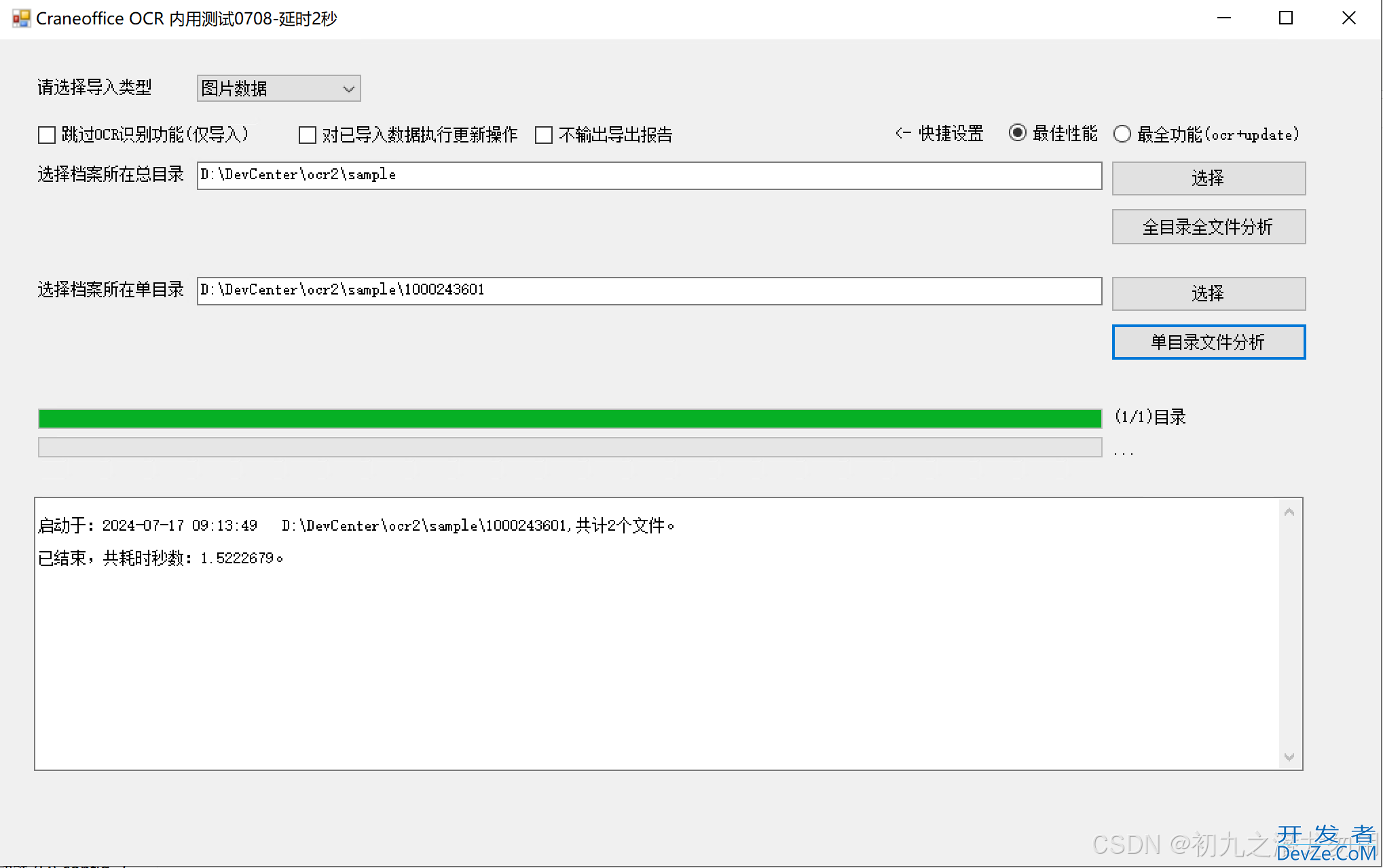
Task: Click the Craneoffice OCR app icon in title bar
Action: tap(22, 18)
